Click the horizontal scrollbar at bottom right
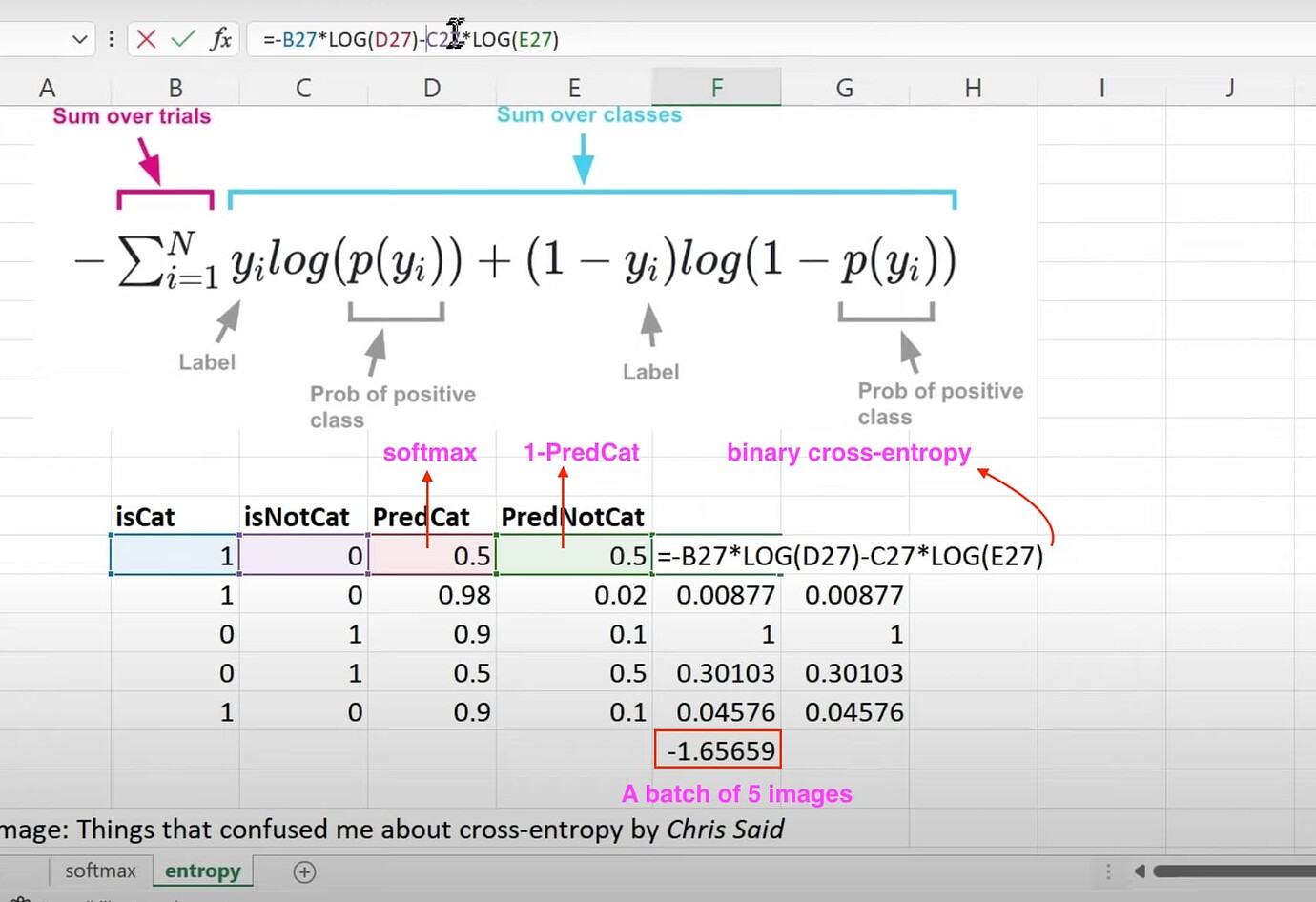This screenshot has width=1316, height=902. pyautogui.click(x=1230, y=871)
